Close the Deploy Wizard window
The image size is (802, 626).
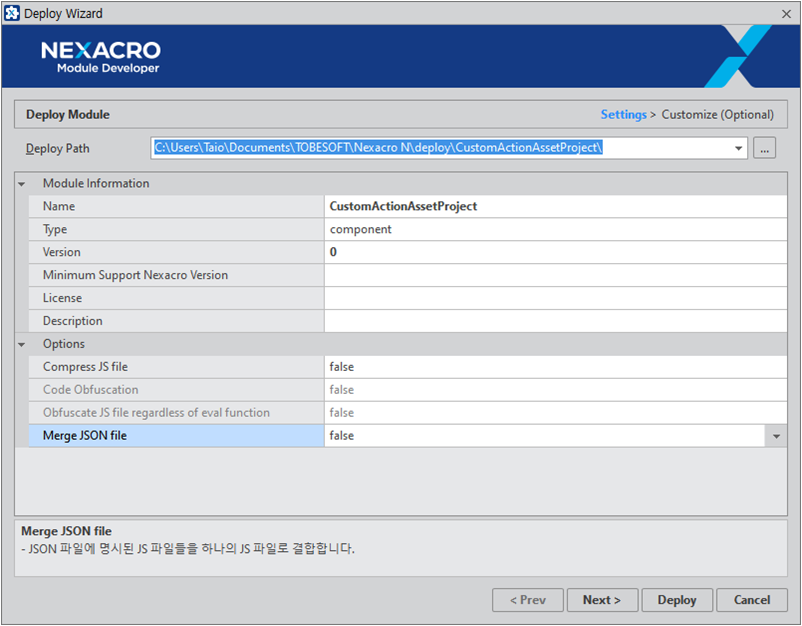786,13
